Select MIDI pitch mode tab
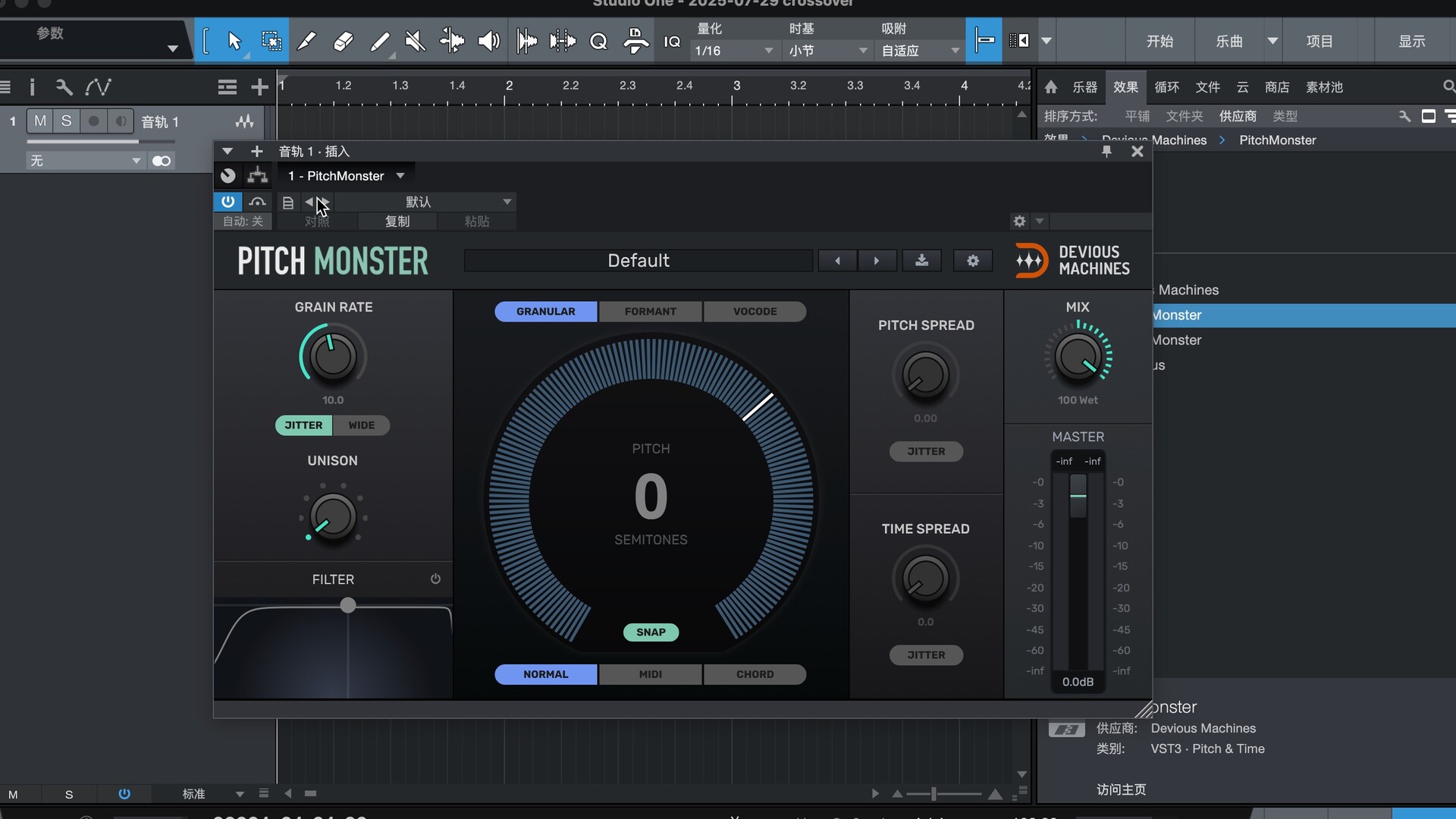 651,673
